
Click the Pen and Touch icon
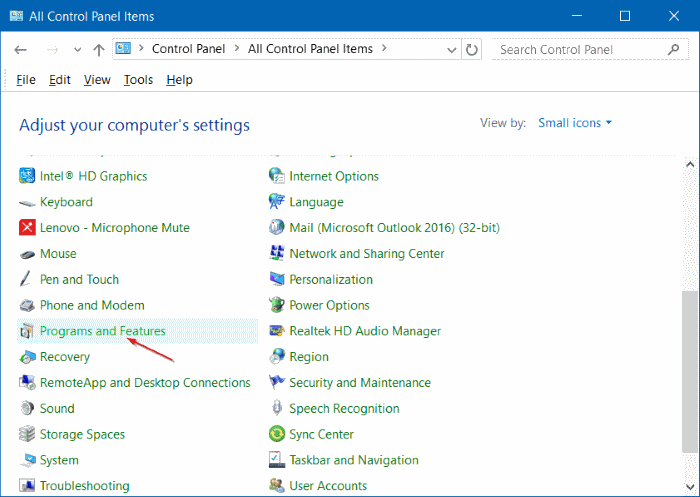[25, 279]
